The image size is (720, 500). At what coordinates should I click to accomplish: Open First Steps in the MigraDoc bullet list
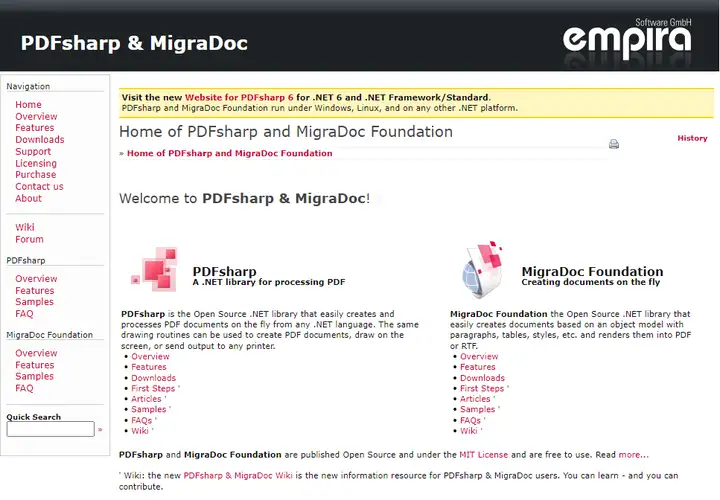[x=482, y=388]
